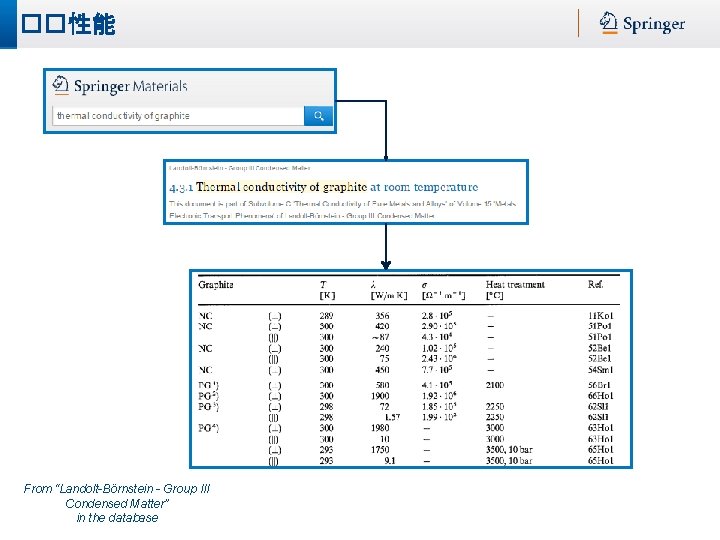Click reference '66Ho1' in table

600,396
